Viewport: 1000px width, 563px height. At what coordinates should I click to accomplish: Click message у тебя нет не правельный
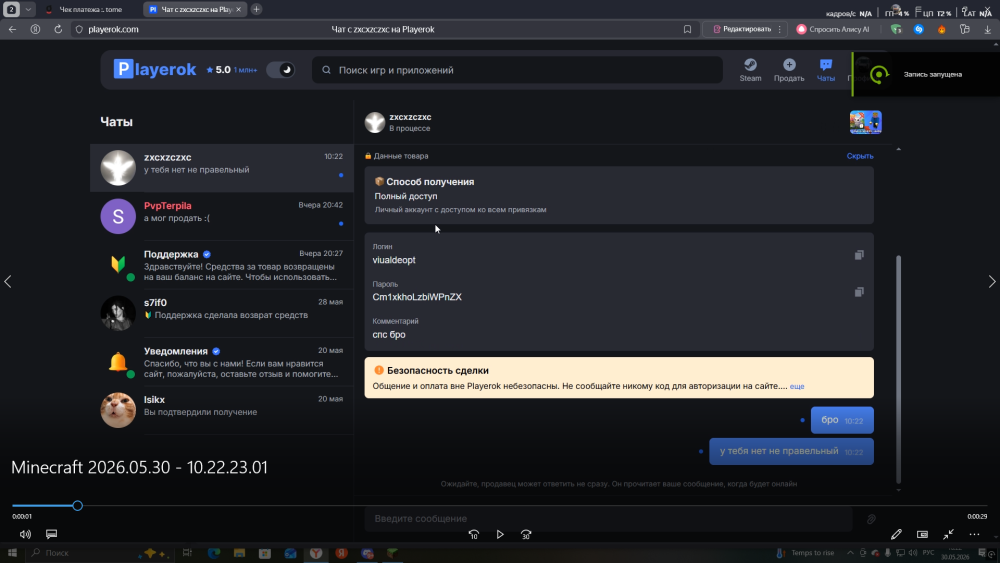click(x=791, y=451)
